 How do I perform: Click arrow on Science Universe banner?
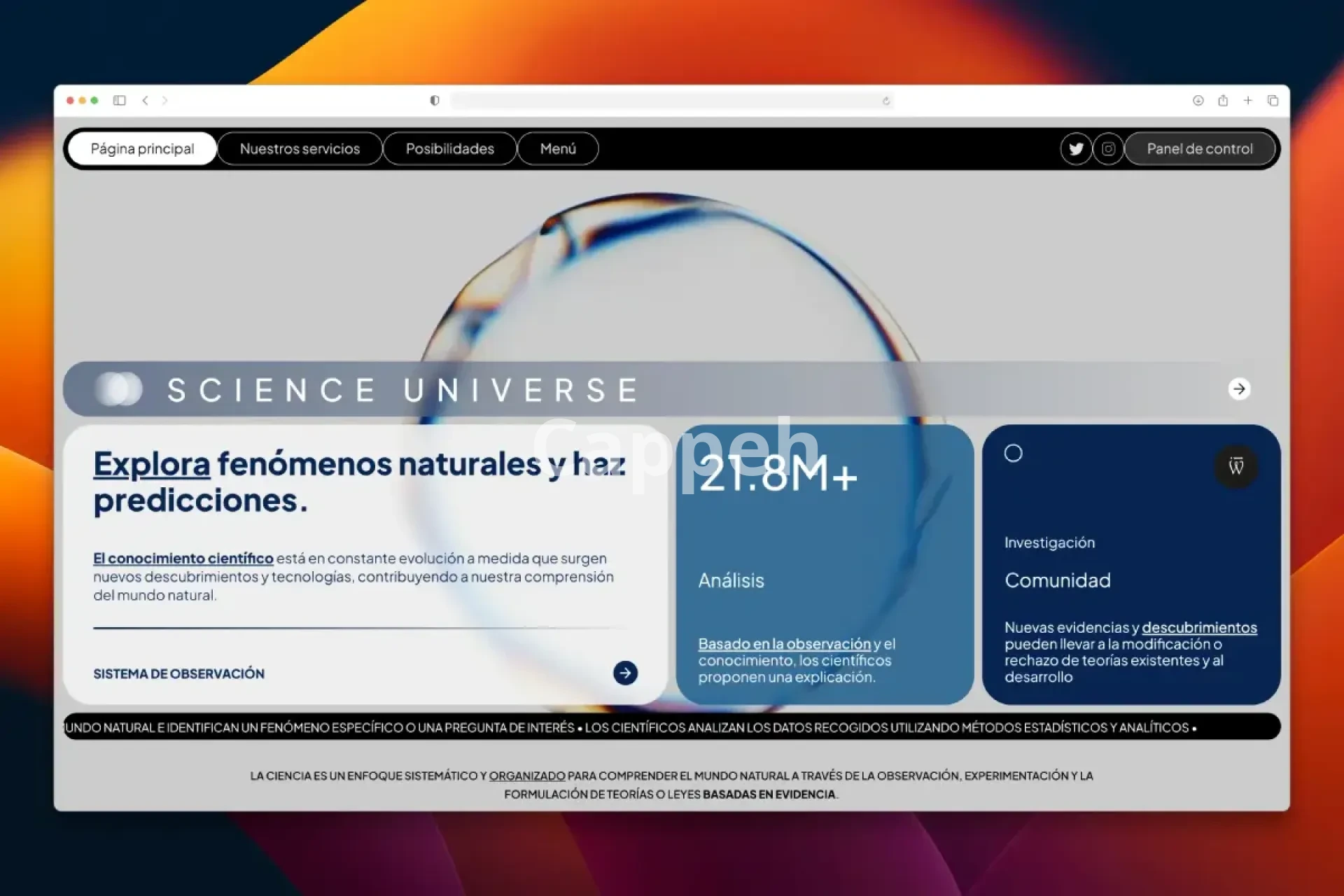click(x=1239, y=388)
